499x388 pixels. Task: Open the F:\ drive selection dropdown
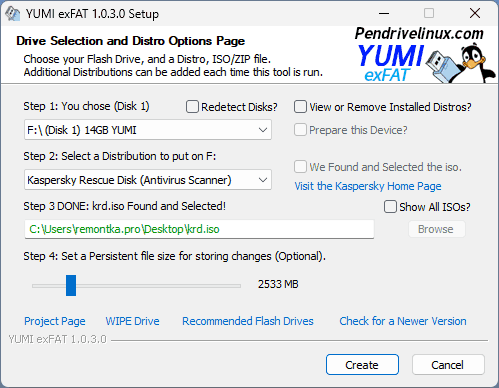(148, 130)
